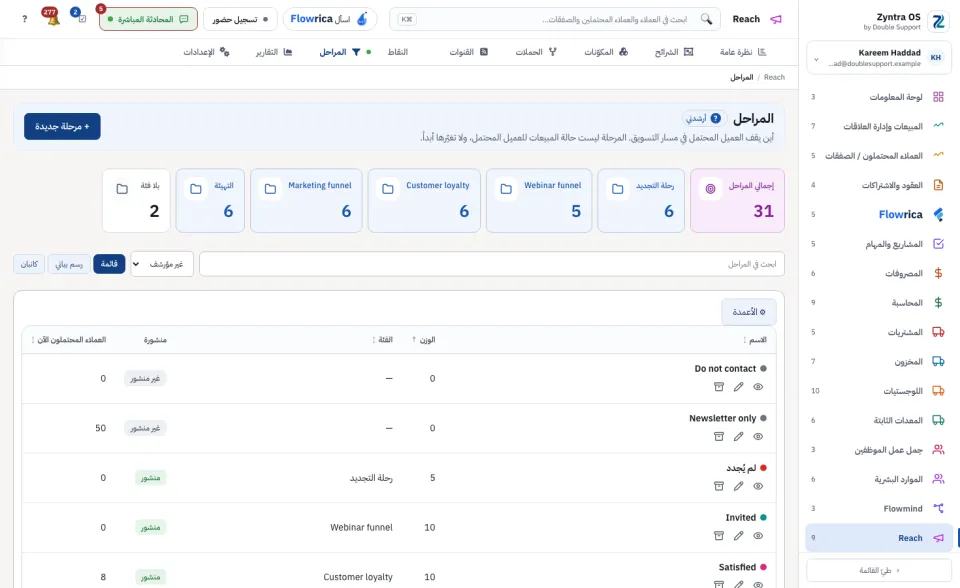Toggle visibility eye for Invited stage
The width and height of the screenshot is (960, 588).
758,535
